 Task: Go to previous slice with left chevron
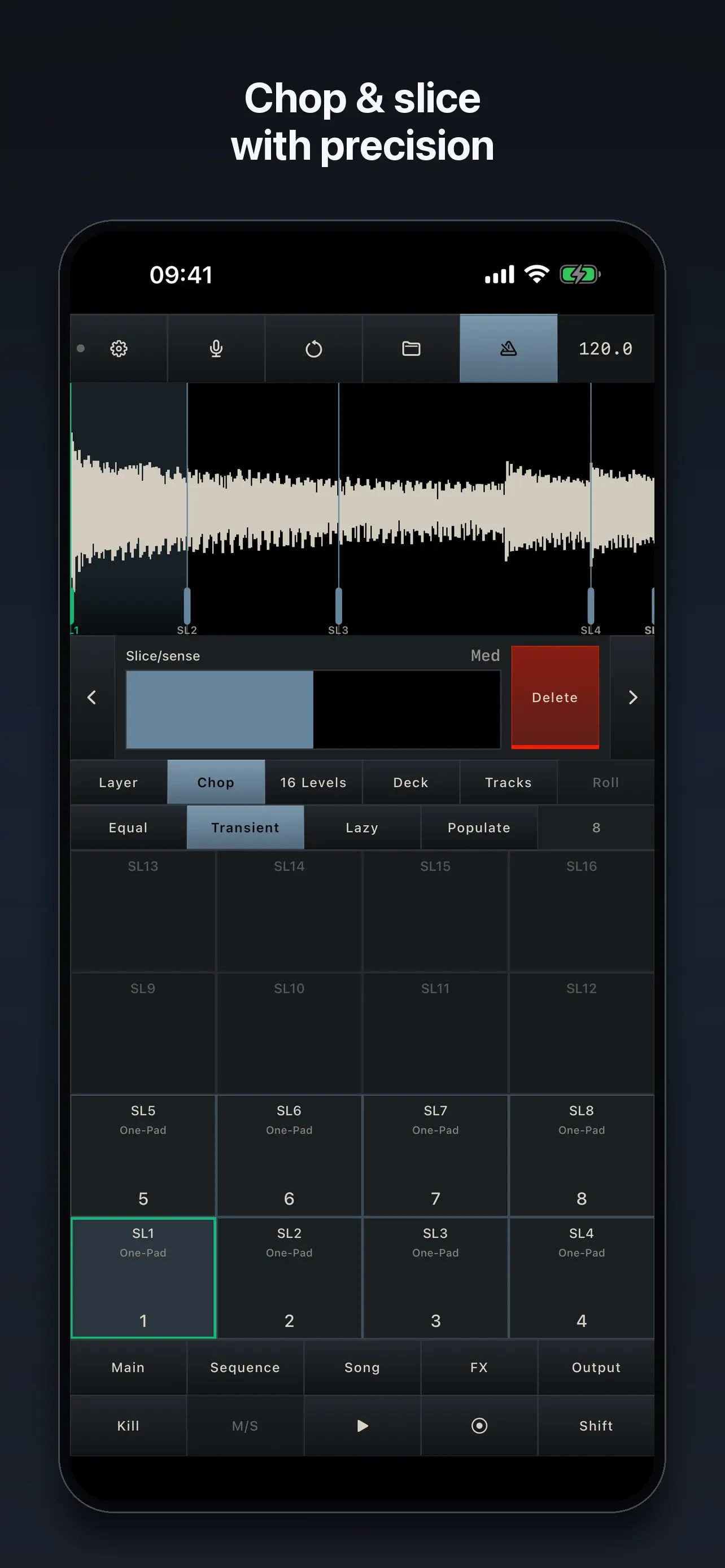(x=92, y=698)
